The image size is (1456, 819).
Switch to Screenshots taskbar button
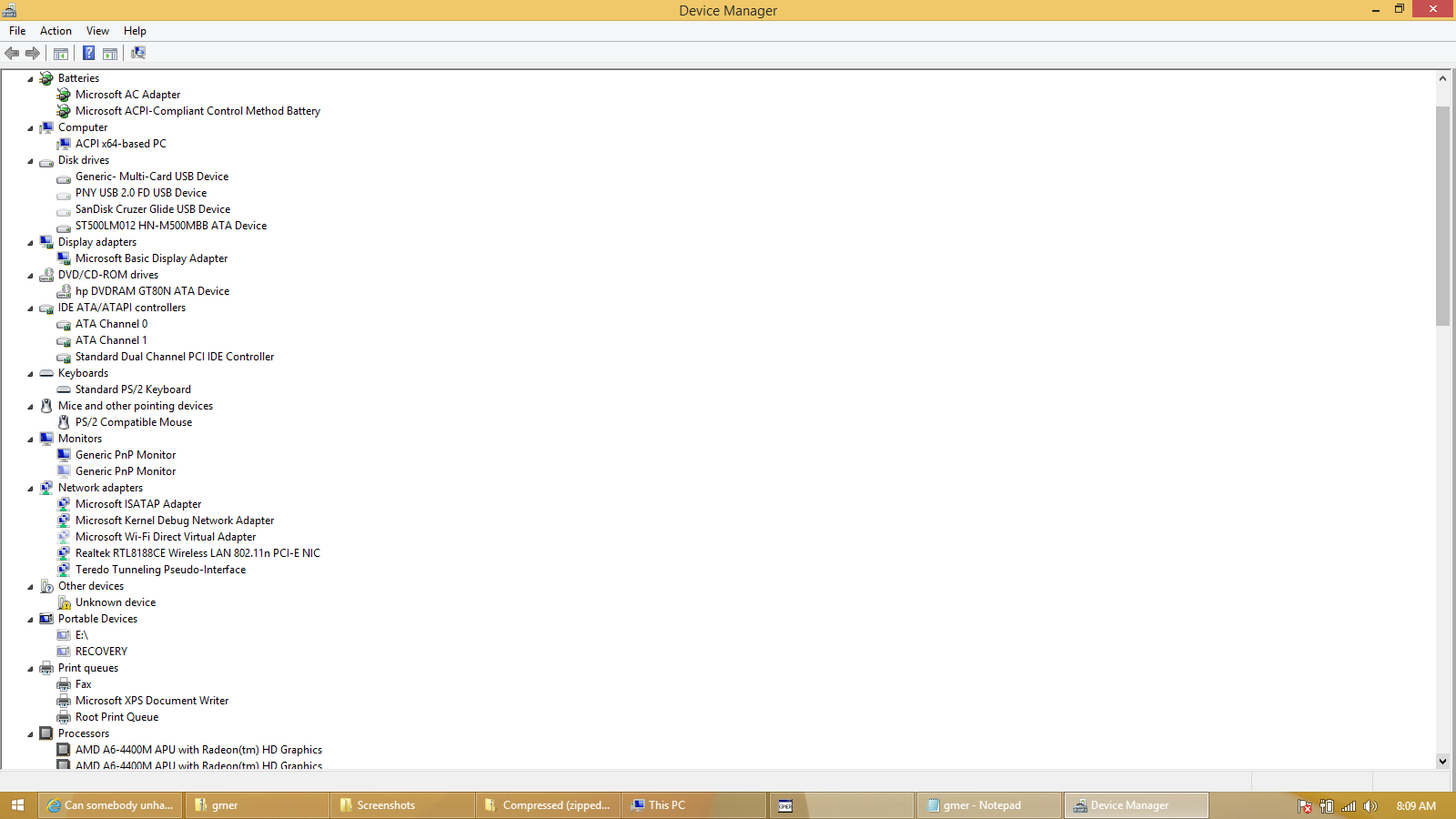pyautogui.click(x=402, y=805)
